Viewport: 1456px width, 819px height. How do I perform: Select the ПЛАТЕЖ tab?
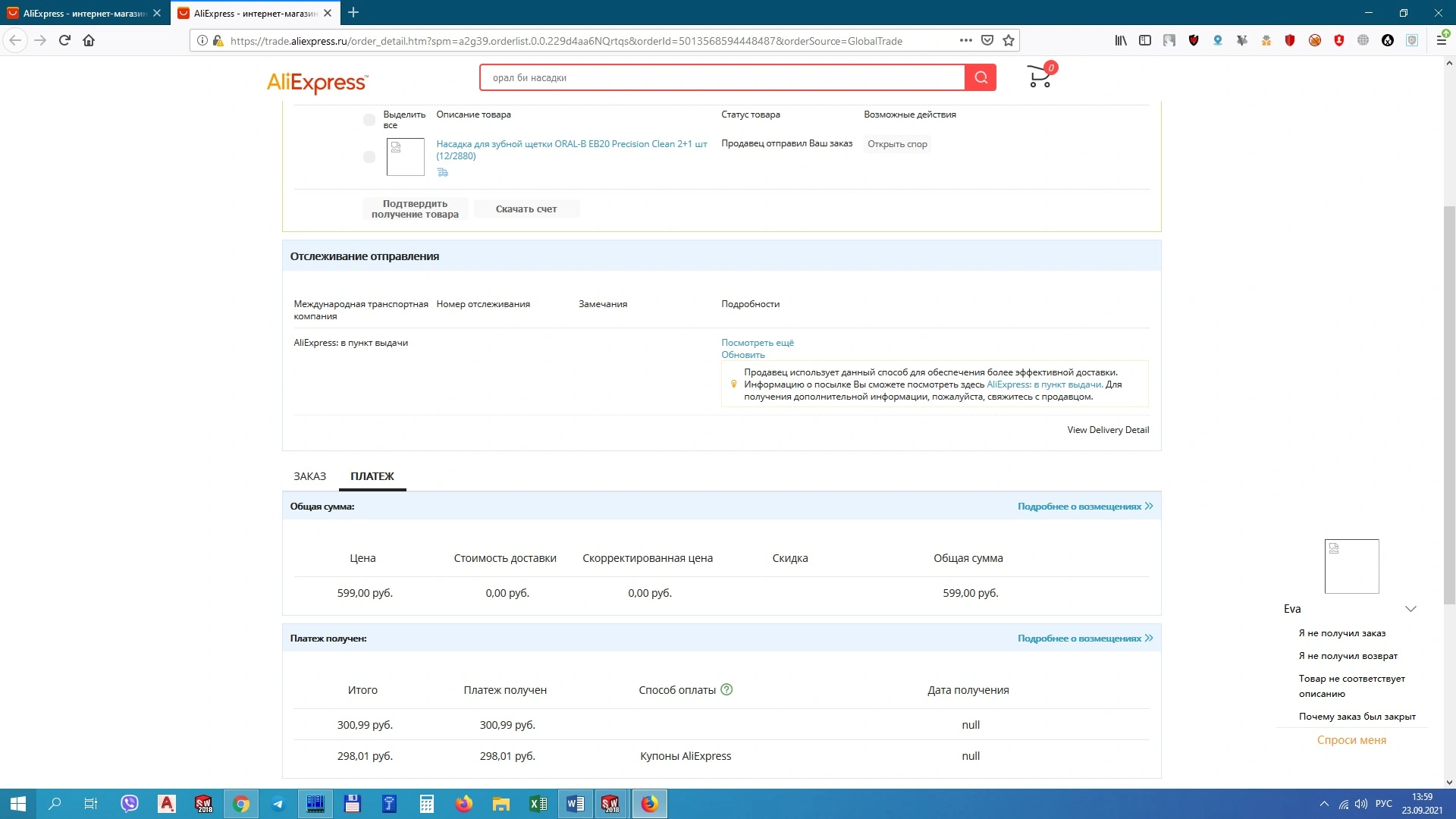(x=372, y=476)
